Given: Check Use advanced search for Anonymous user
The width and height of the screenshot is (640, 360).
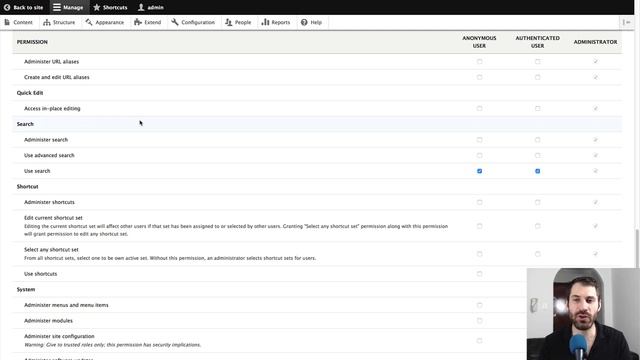Looking at the screenshot, I should pos(480,156).
